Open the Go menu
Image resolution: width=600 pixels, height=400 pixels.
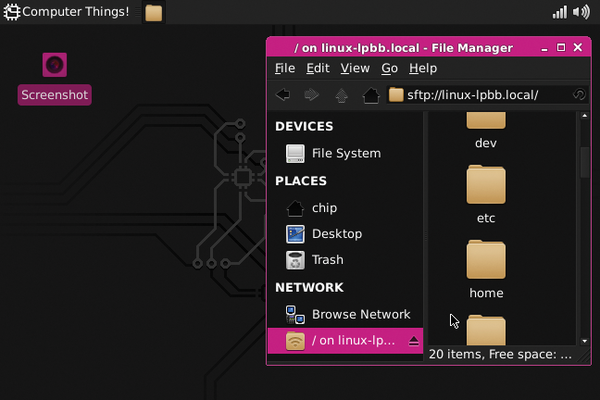coord(389,68)
